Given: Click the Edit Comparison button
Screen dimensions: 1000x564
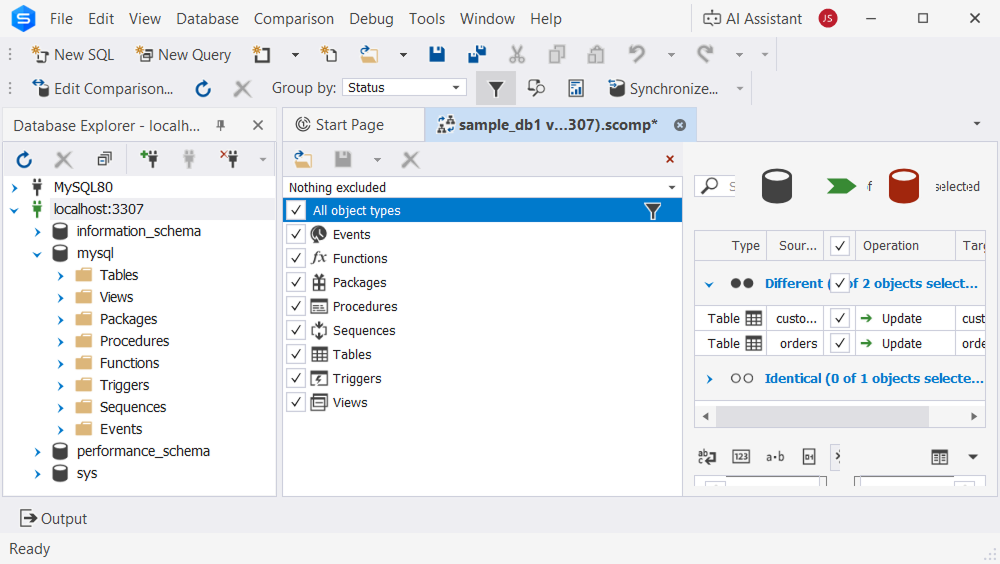Looking at the screenshot, I should point(102,89).
